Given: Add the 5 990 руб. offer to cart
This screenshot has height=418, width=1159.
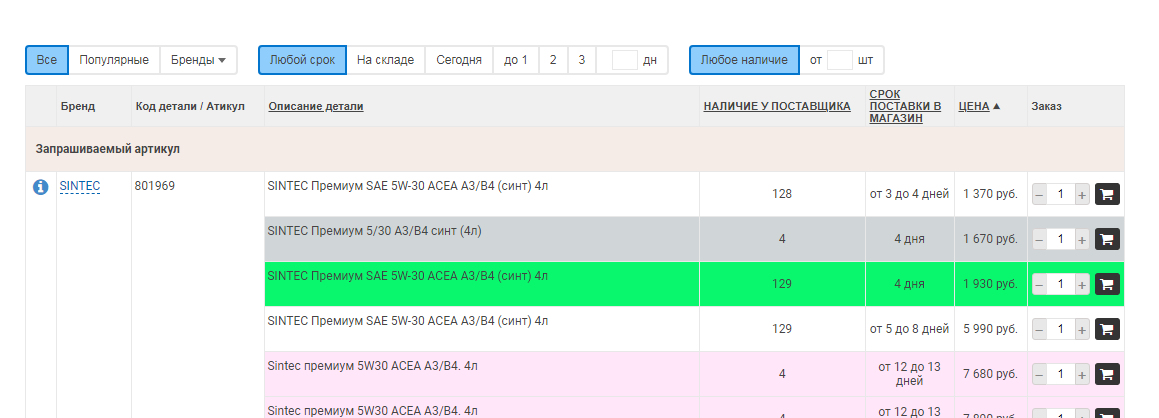Looking at the screenshot, I should [1107, 329].
